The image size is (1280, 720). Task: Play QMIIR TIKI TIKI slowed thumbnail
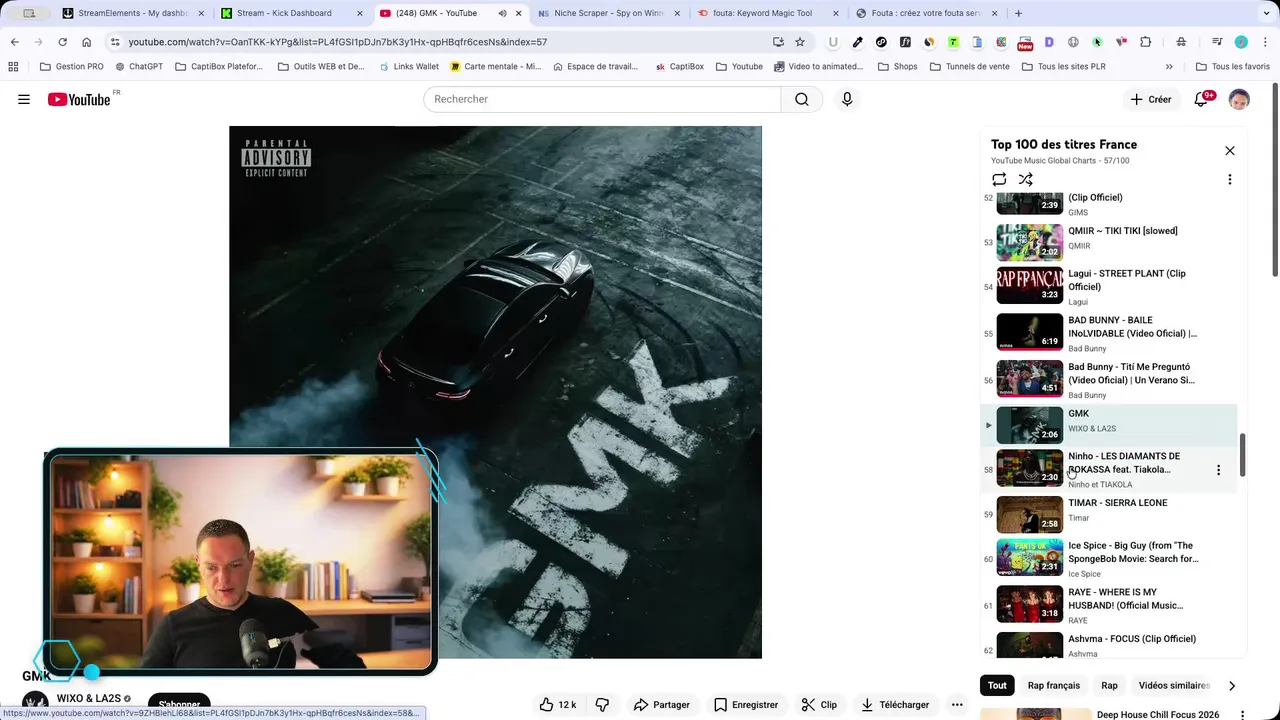(x=1029, y=242)
